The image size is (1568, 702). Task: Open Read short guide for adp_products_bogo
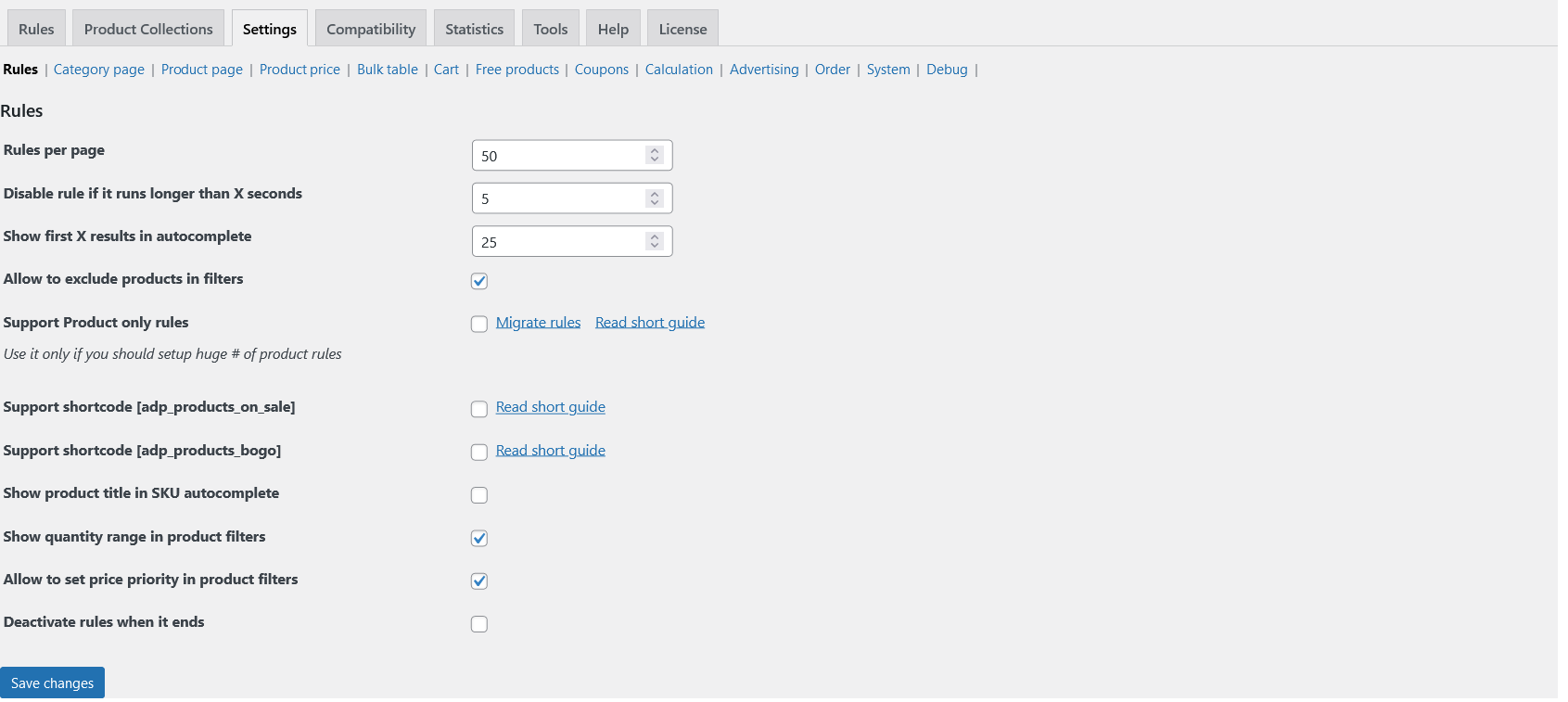point(551,451)
